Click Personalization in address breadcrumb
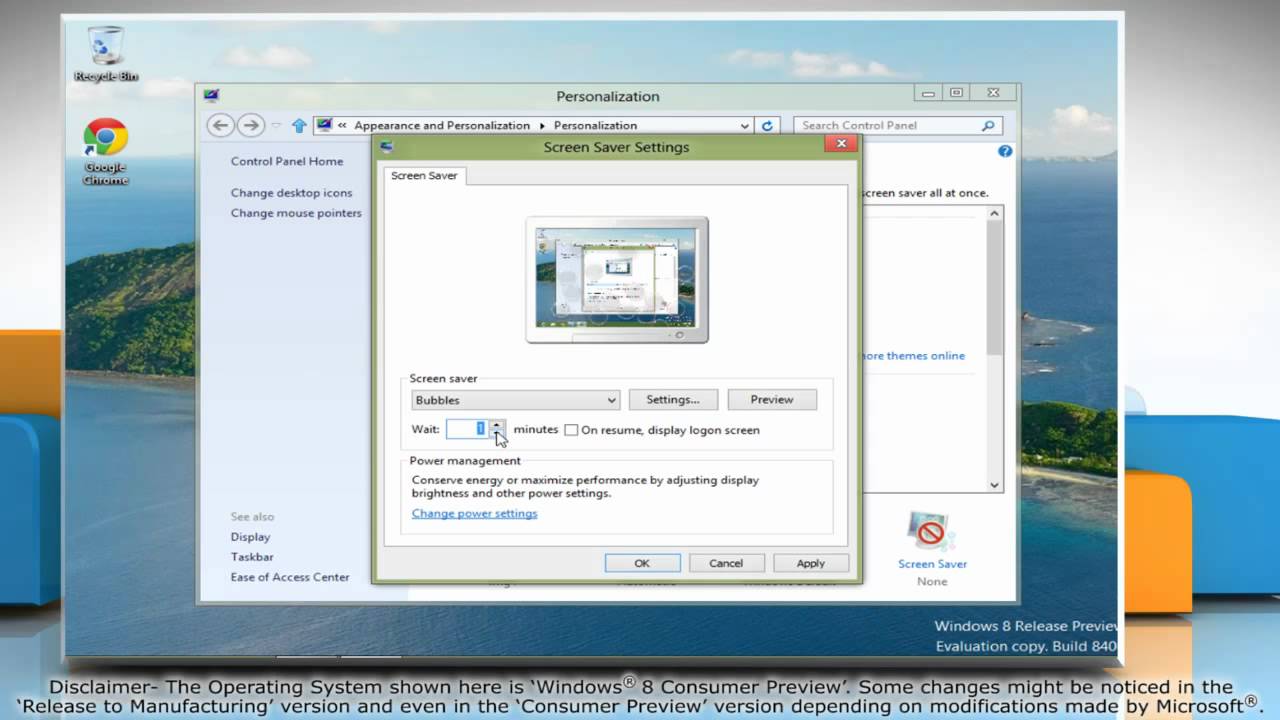Screen dimensions: 1280x720 pos(595,126)
